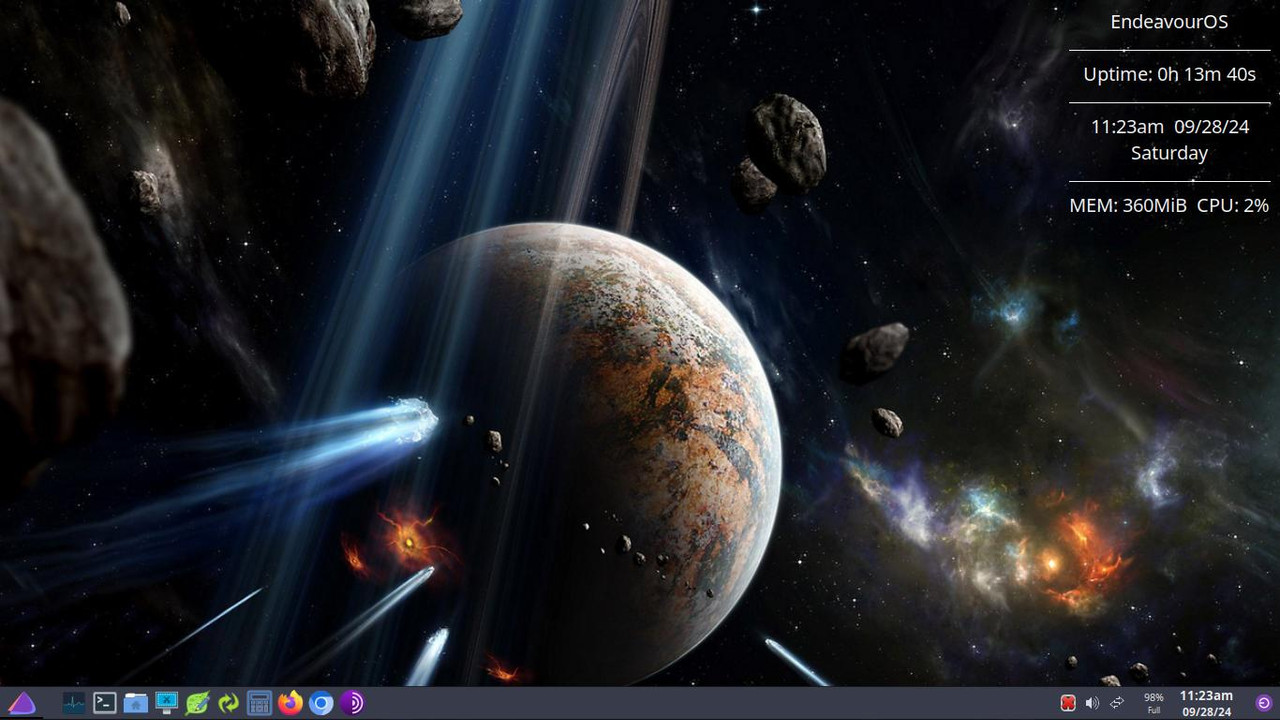Open the green leaf text editor
The width and height of the screenshot is (1280, 720).
pos(198,703)
